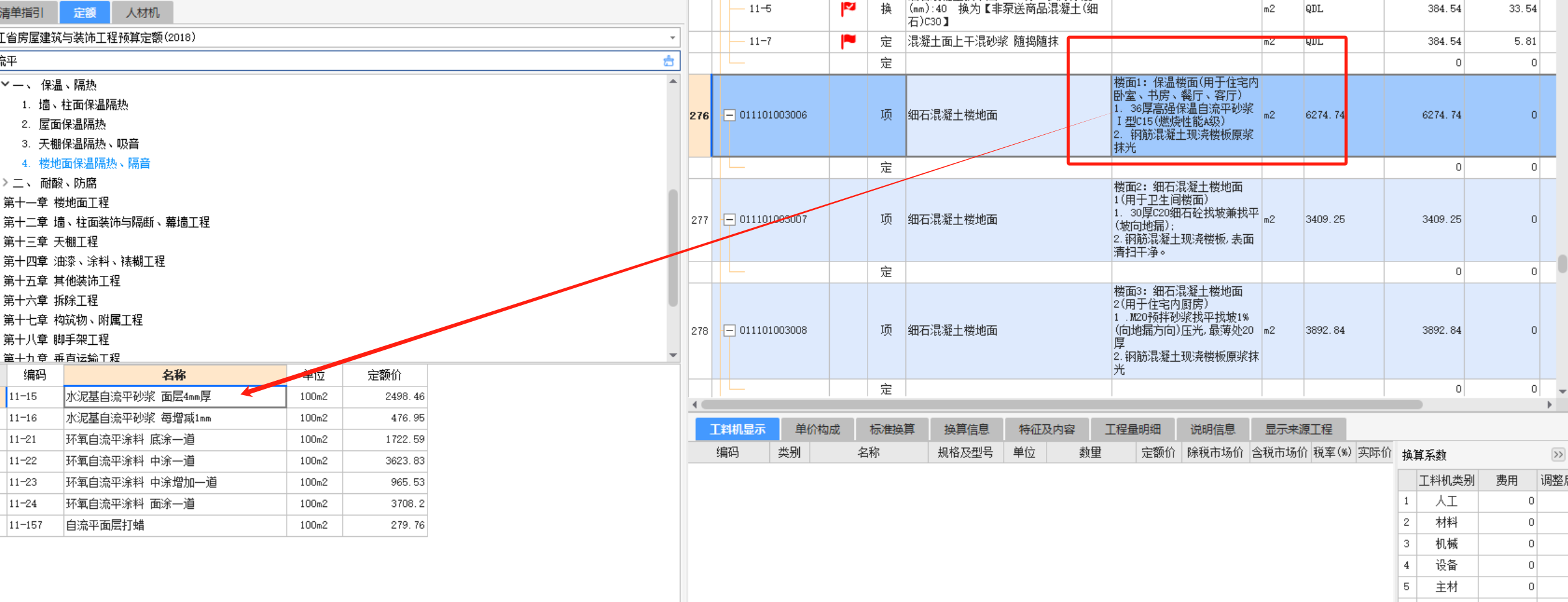Click the 流平 search input field
This screenshot has width=1568, height=602.
[329, 61]
